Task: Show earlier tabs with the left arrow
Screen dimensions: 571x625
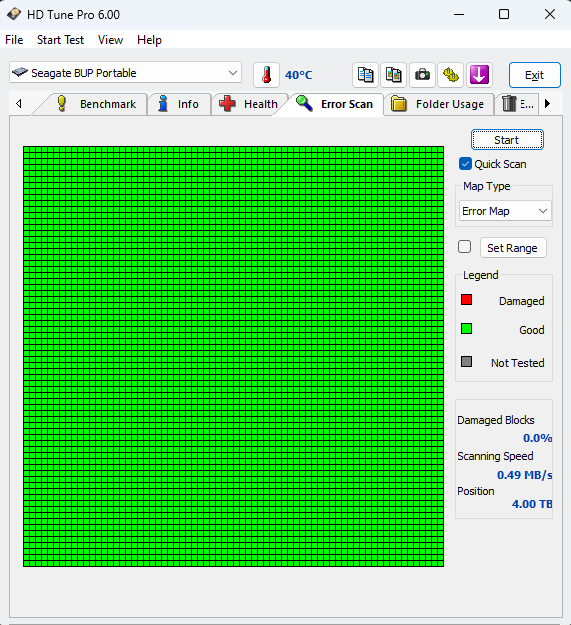Action: tap(18, 104)
